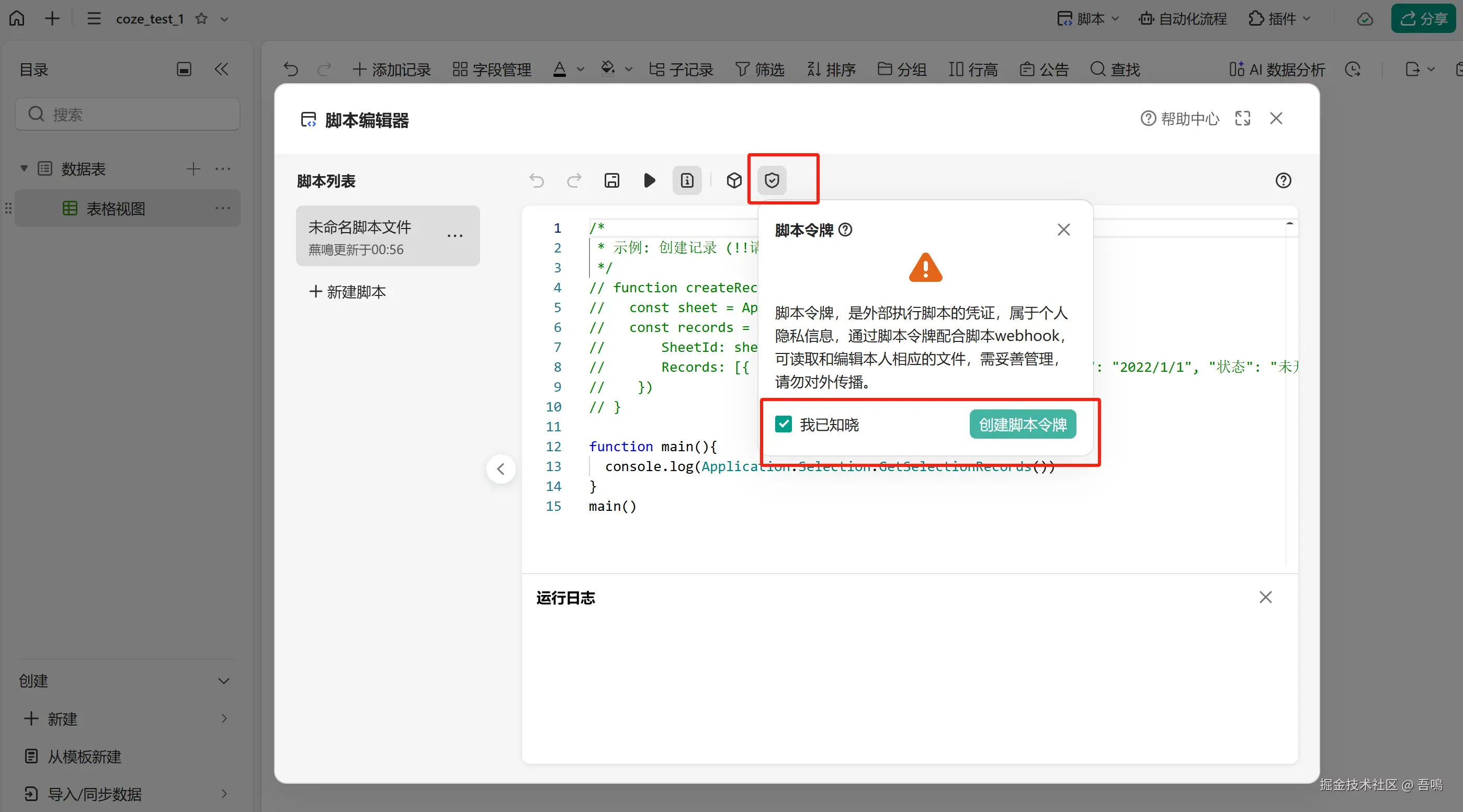Screen dimensions: 1463x812
Task: Open the cube package icon in the script toolbar
Action: click(x=734, y=180)
